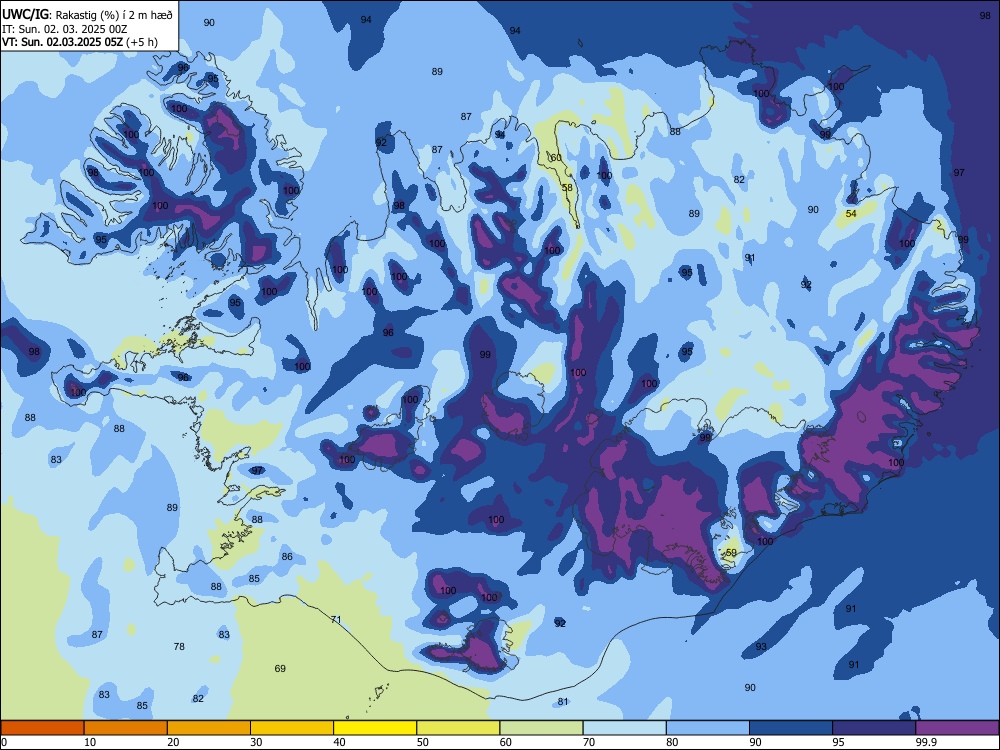Image resolution: width=1000 pixels, height=750 pixels.
Task: Click the dark orange 0–10 legend swatch
Action: 42,728
